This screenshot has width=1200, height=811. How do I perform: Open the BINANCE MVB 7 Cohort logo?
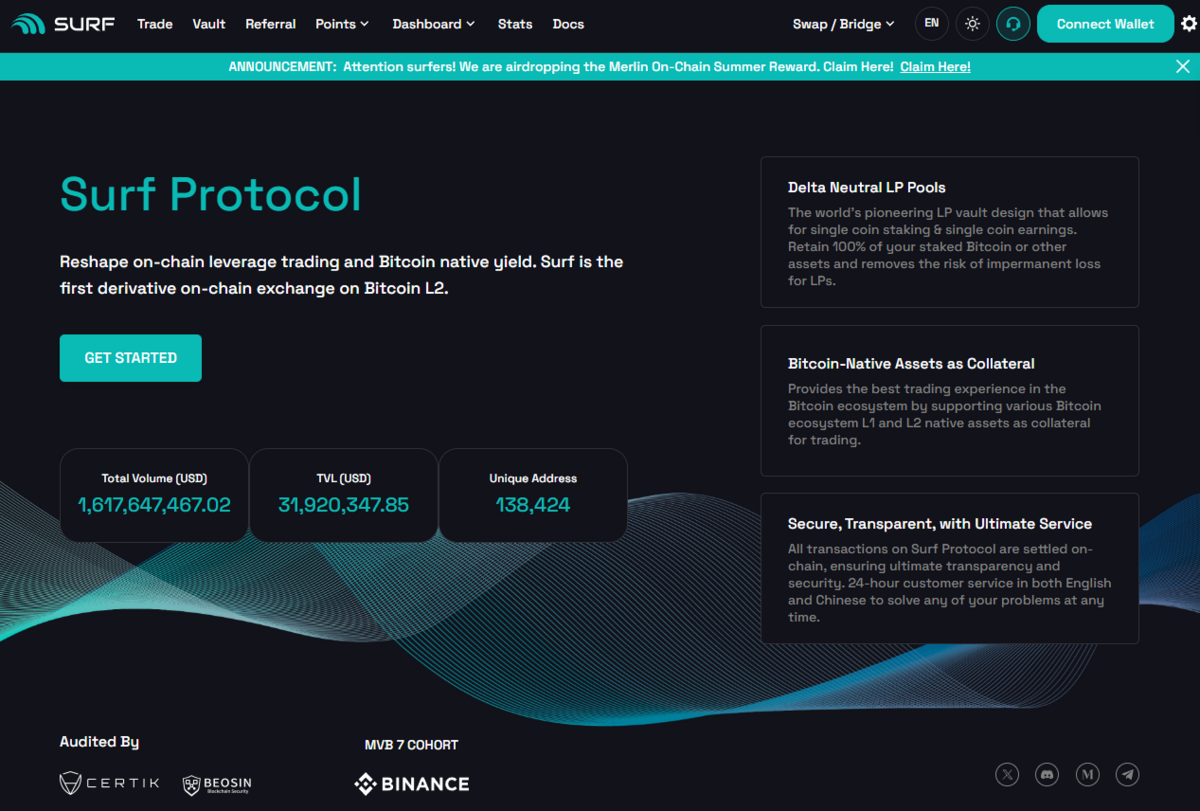coord(411,783)
